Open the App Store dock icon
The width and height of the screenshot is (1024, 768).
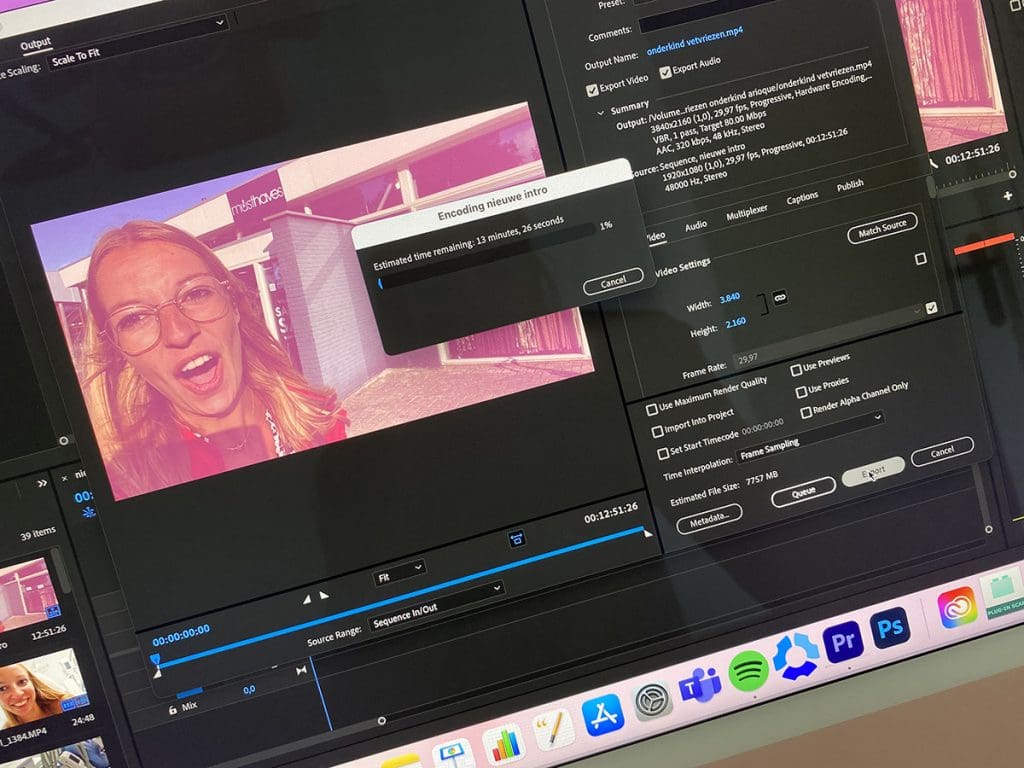pyautogui.click(x=603, y=712)
